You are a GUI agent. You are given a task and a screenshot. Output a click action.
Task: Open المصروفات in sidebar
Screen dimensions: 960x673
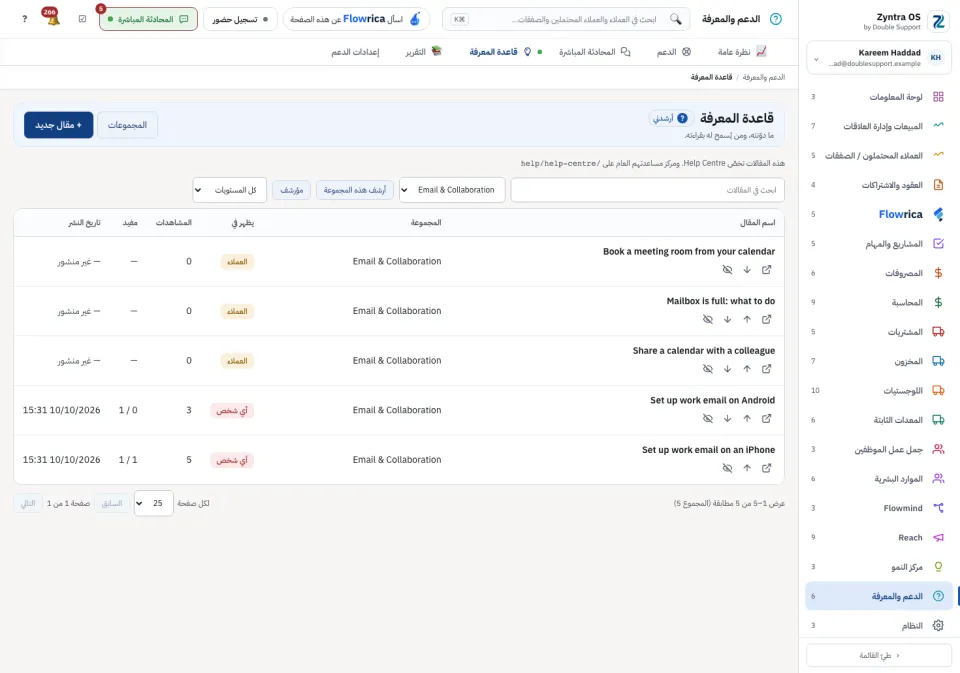(x=879, y=273)
